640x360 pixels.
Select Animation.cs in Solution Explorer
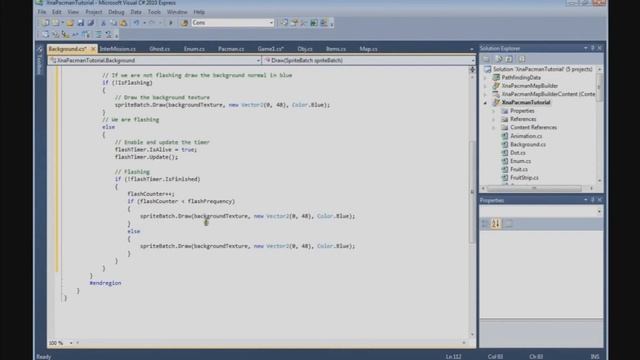[526, 136]
